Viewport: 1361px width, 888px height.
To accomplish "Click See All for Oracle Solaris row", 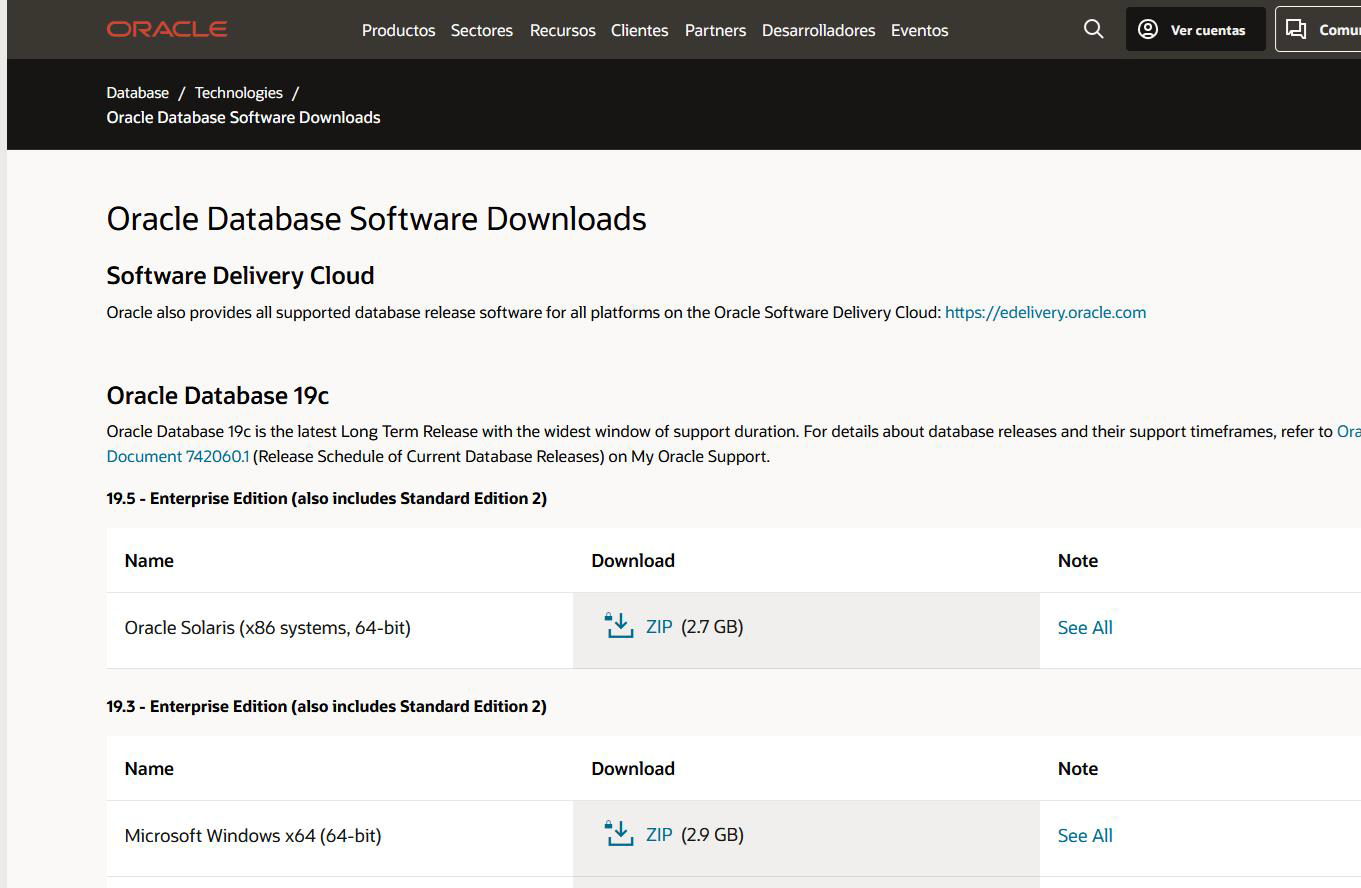I will tap(1085, 627).
